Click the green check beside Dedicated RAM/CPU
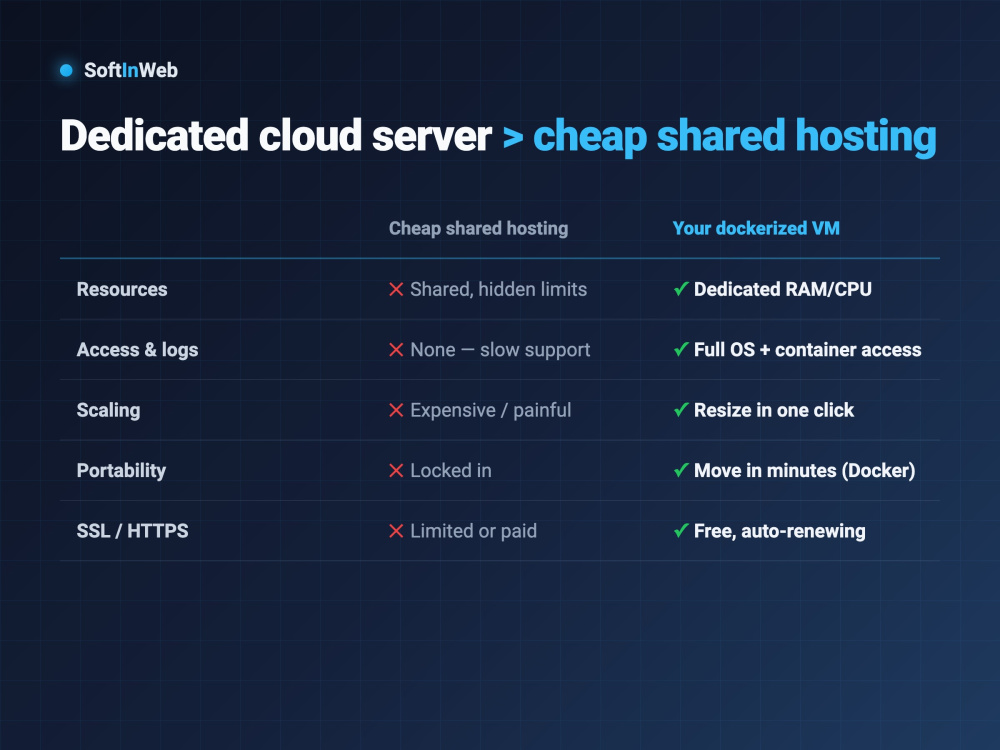This screenshot has height=750, width=1000. click(681, 289)
